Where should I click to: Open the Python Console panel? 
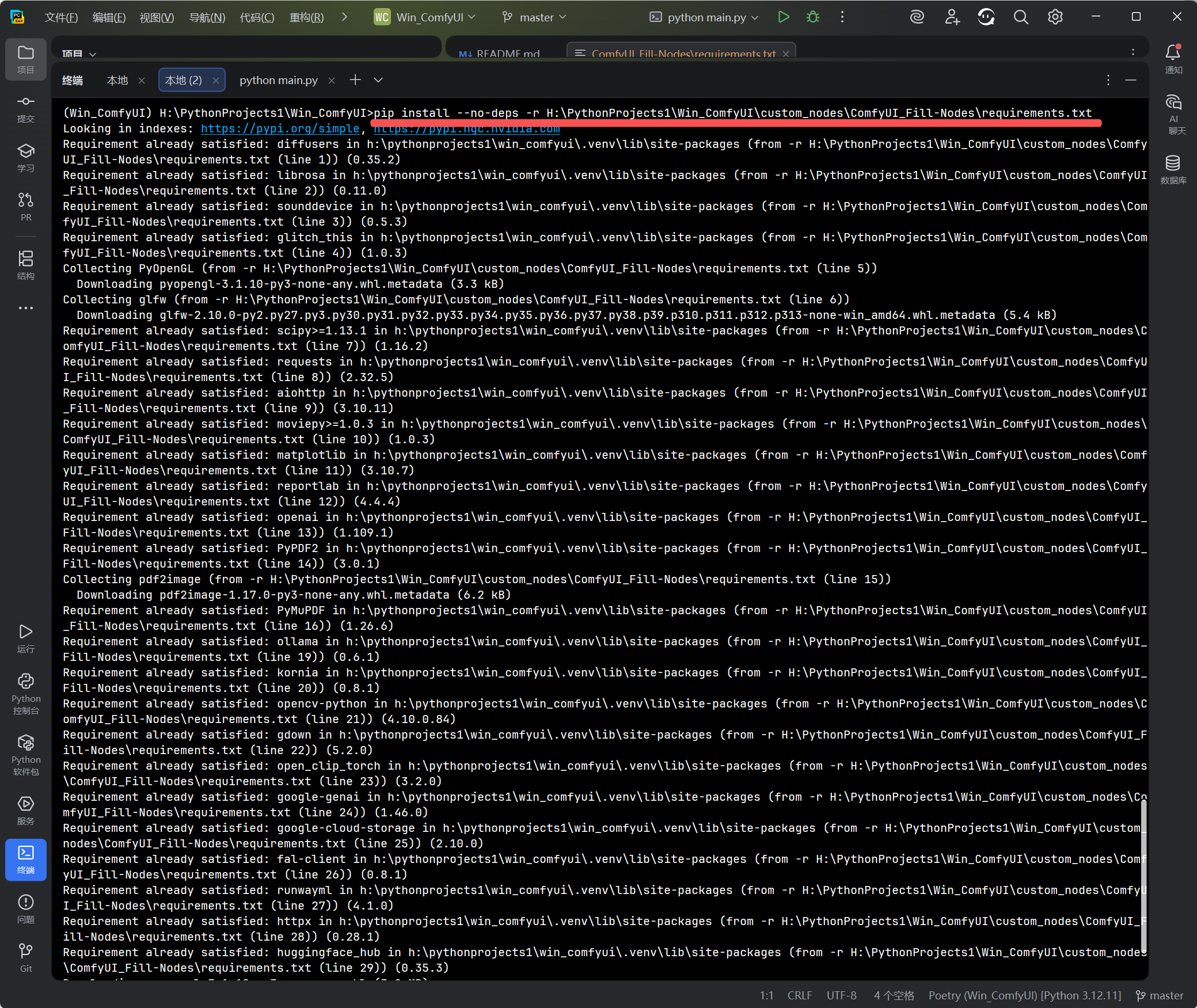point(25,693)
